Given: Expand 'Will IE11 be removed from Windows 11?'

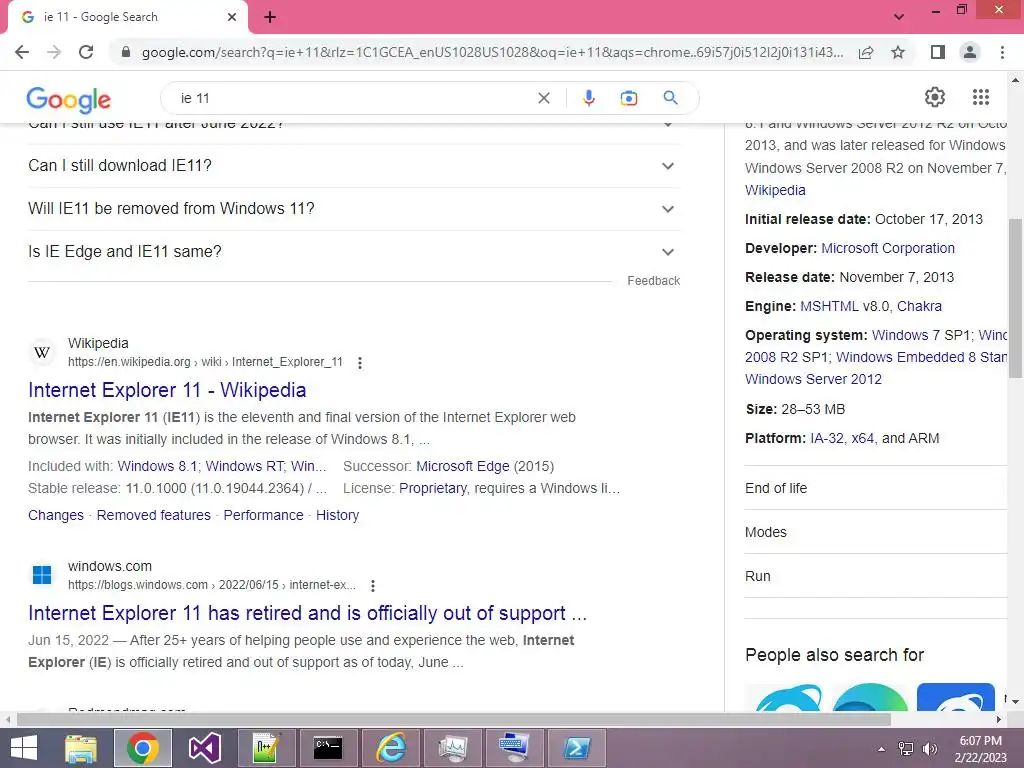Looking at the screenshot, I should 354,209.
